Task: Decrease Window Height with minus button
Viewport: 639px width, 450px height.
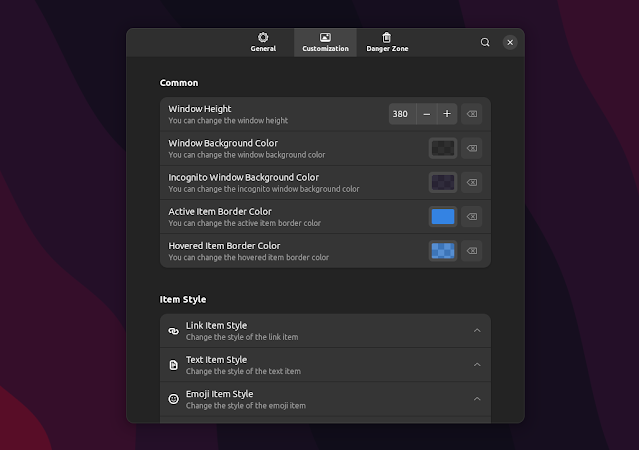Action: click(x=427, y=114)
